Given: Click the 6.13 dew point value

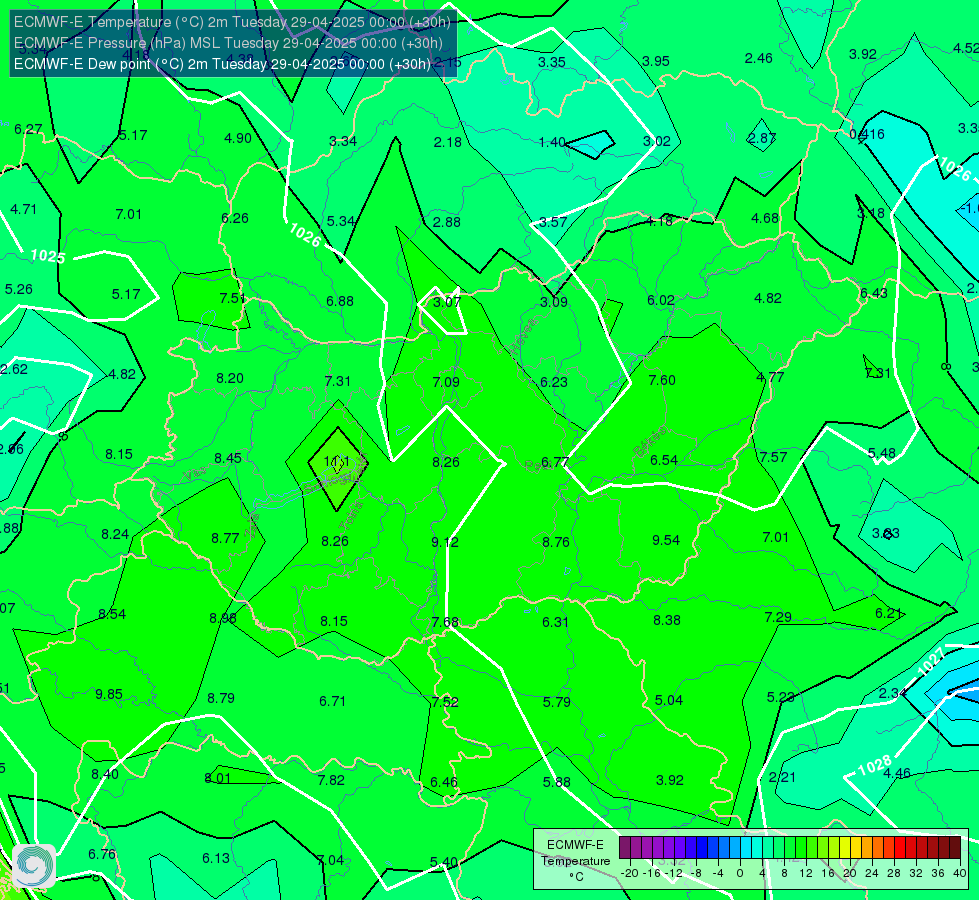Looking at the screenshot, I should 216,858.
